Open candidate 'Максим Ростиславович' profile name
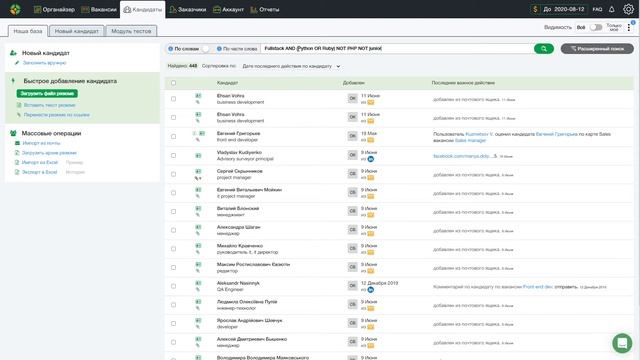 pyautogui.click(x=253, y=264)
